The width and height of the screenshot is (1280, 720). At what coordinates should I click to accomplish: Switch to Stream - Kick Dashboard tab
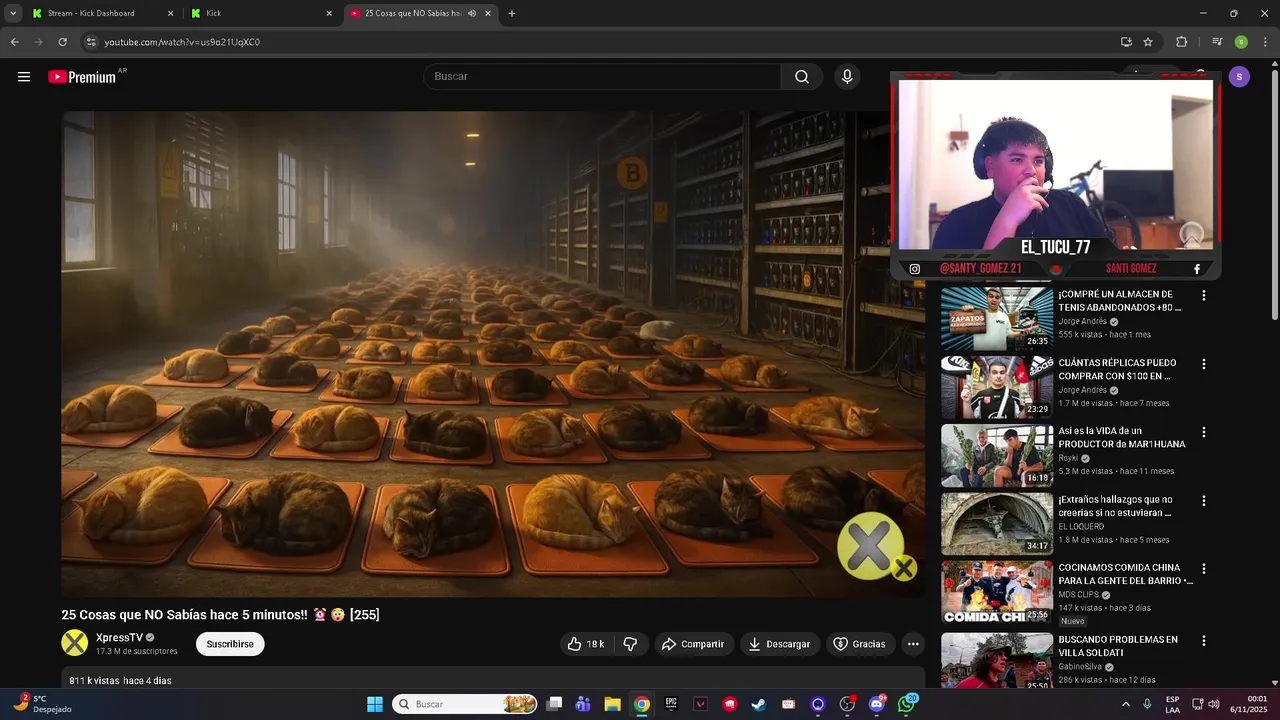point(100,13)
